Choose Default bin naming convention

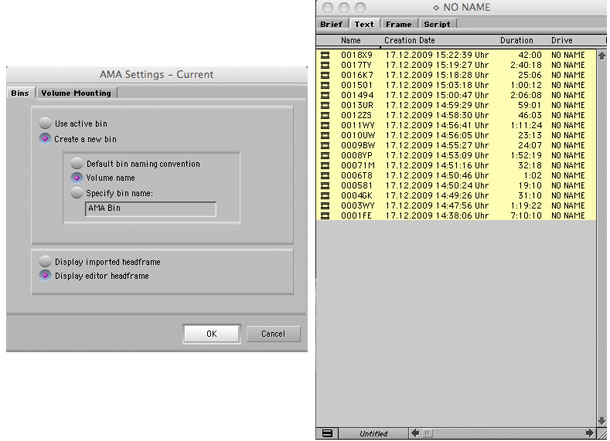click(77, 163)
